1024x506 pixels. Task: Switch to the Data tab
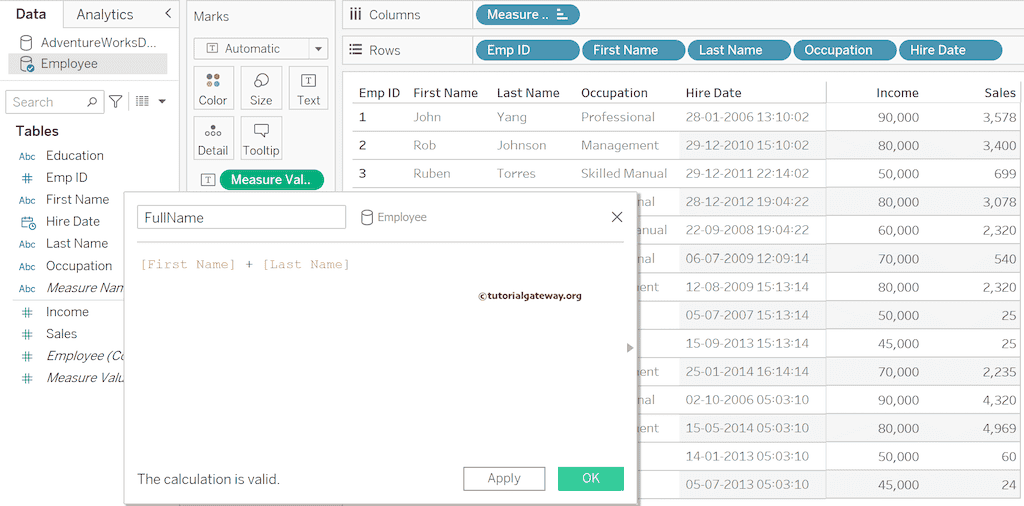[x=31, y=14]
